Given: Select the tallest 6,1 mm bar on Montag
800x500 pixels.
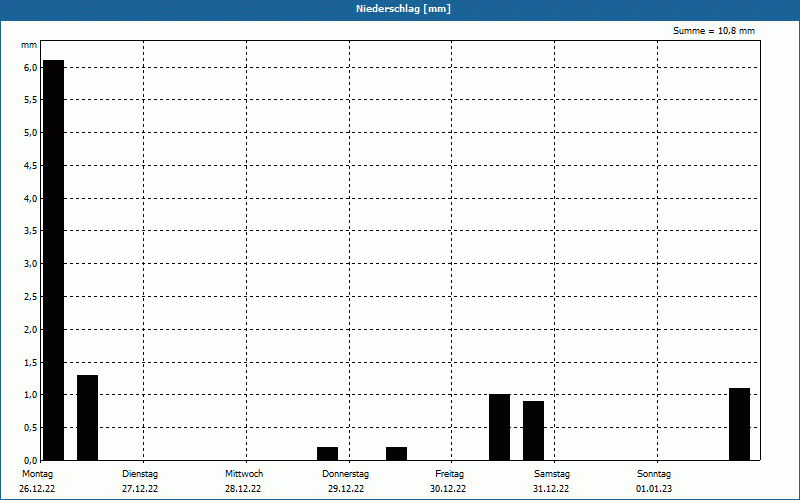Looking at the screenshot, I should 54,260.
